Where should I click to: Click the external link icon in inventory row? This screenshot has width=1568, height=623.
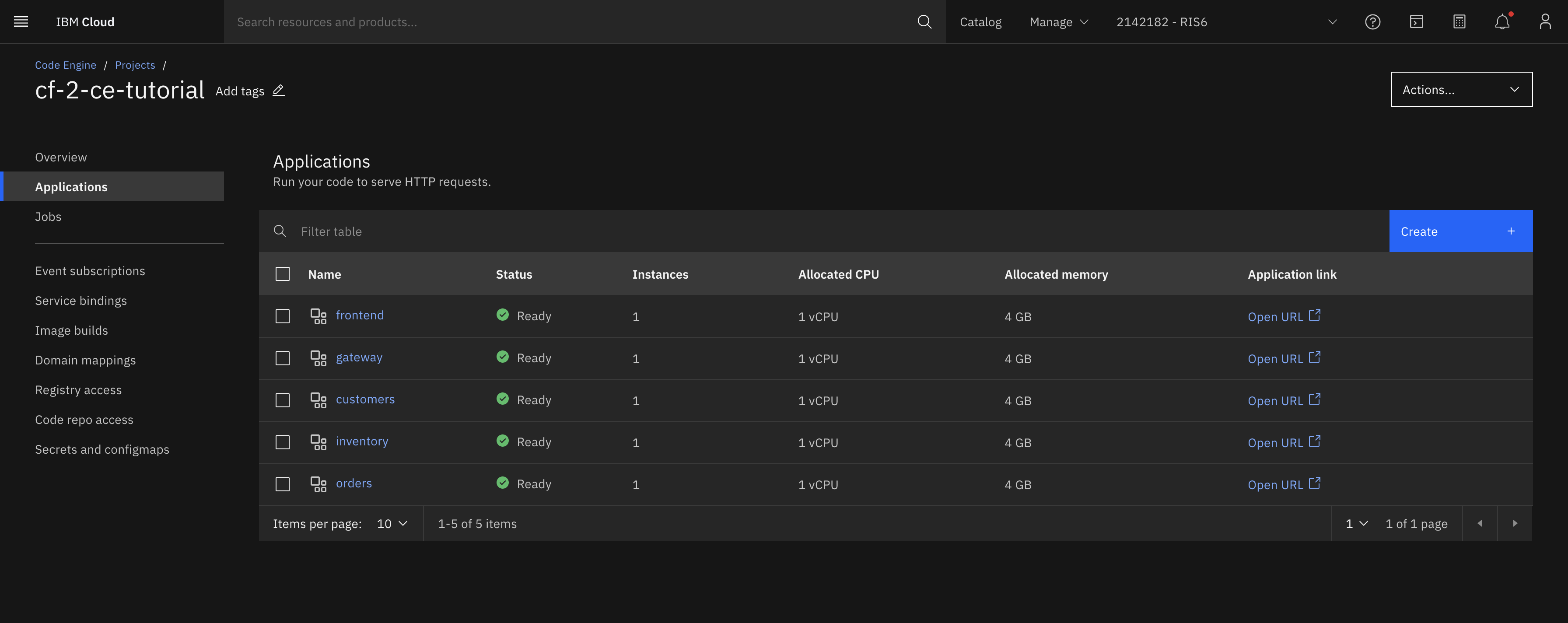(x=1314, y=441)
